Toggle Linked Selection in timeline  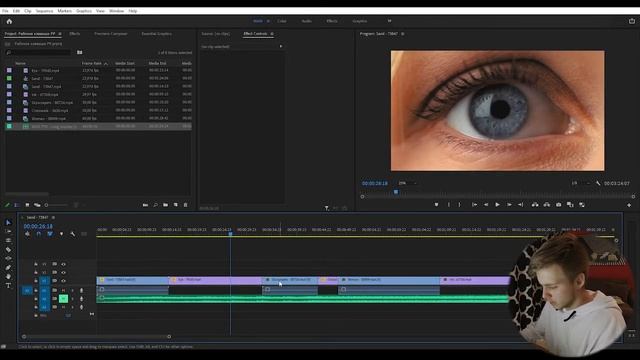point(50,234)
